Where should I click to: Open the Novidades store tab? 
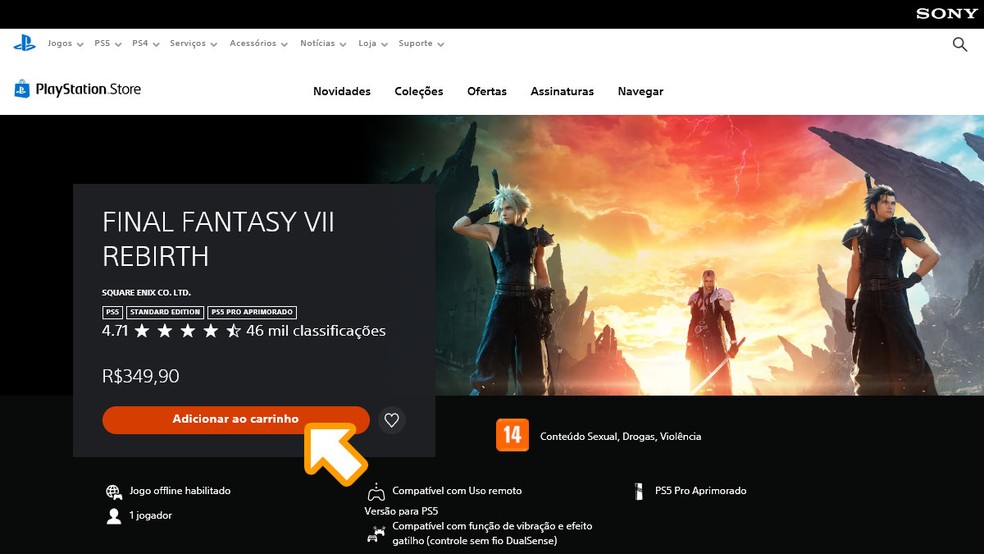point(342,92)
